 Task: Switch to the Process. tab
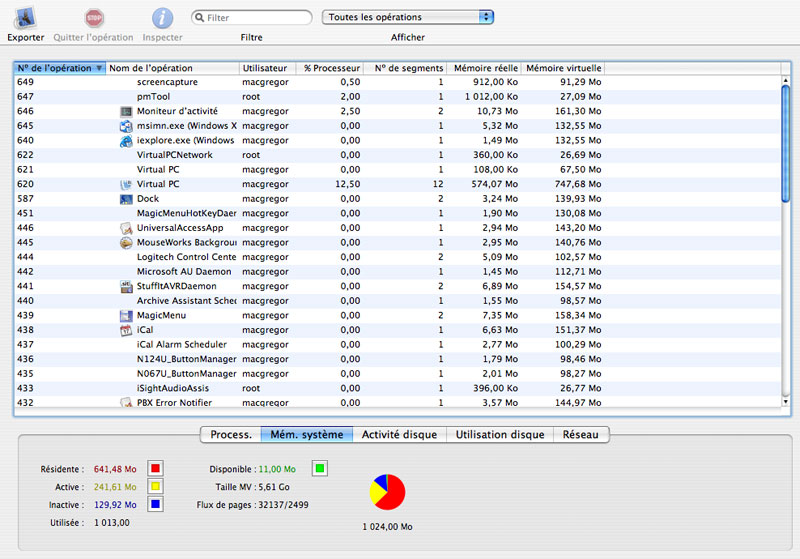pyautogui.click(x=231, y=435)
